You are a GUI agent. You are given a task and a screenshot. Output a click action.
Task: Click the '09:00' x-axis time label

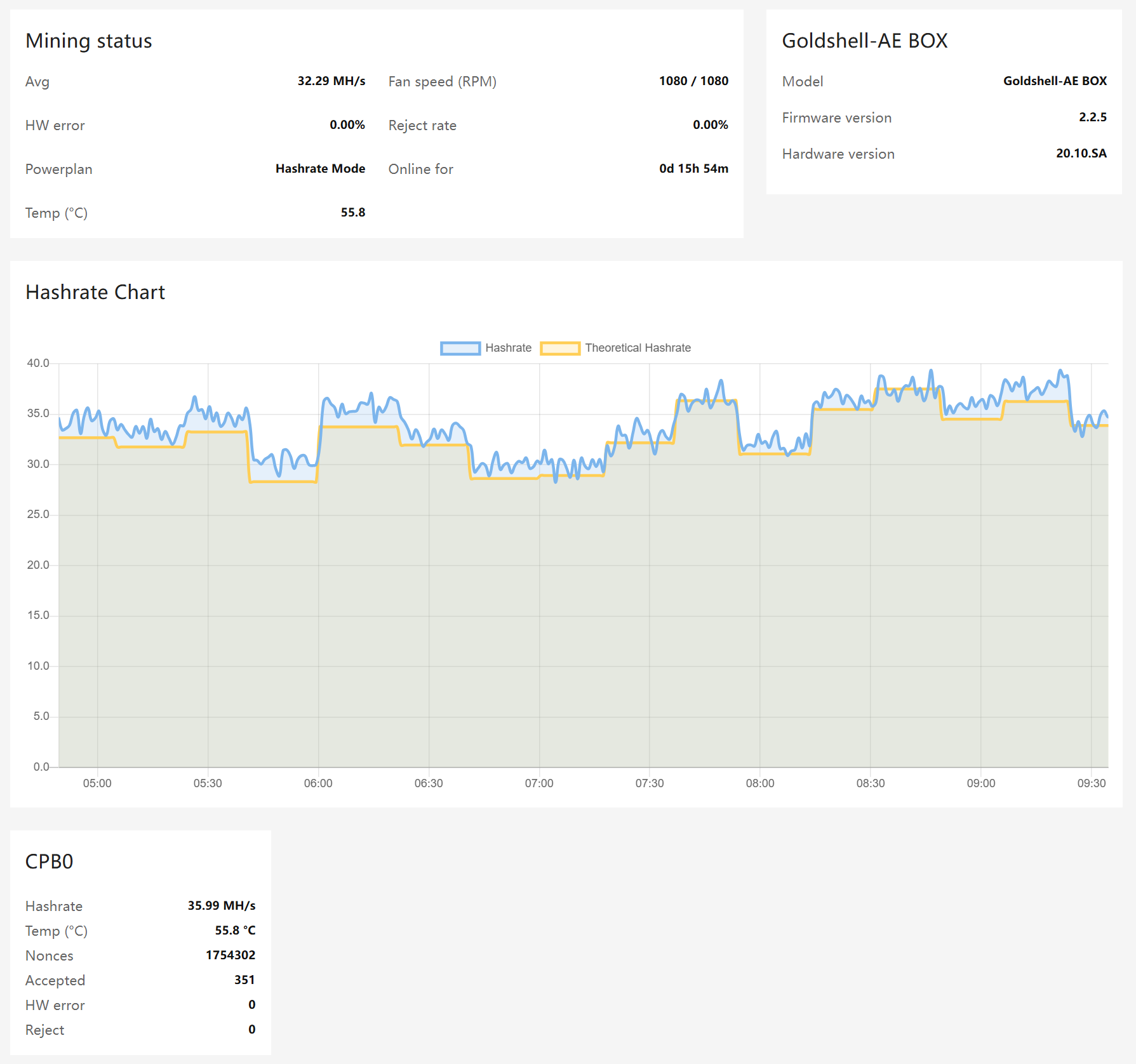(981, 783)
